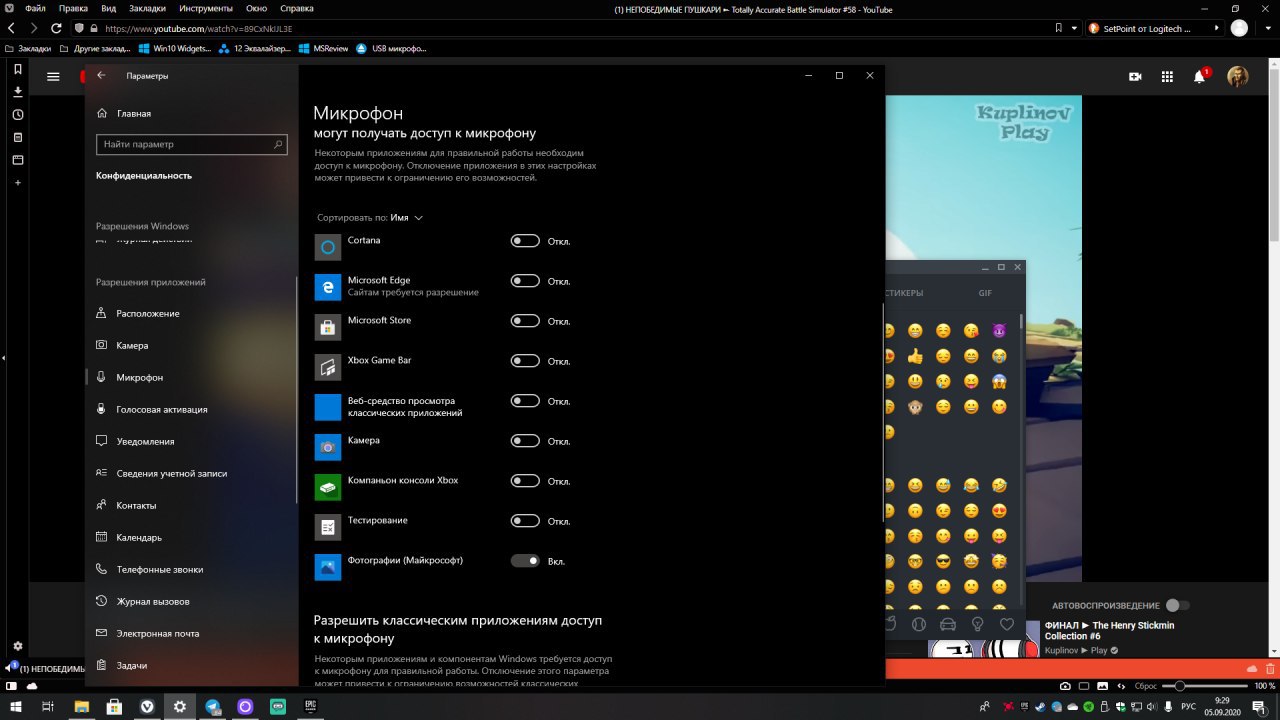1280x720 pixels.
Task: Open Vivaldi bookmarks side panel
Action: pyautogui.click(x=18, y=69)
